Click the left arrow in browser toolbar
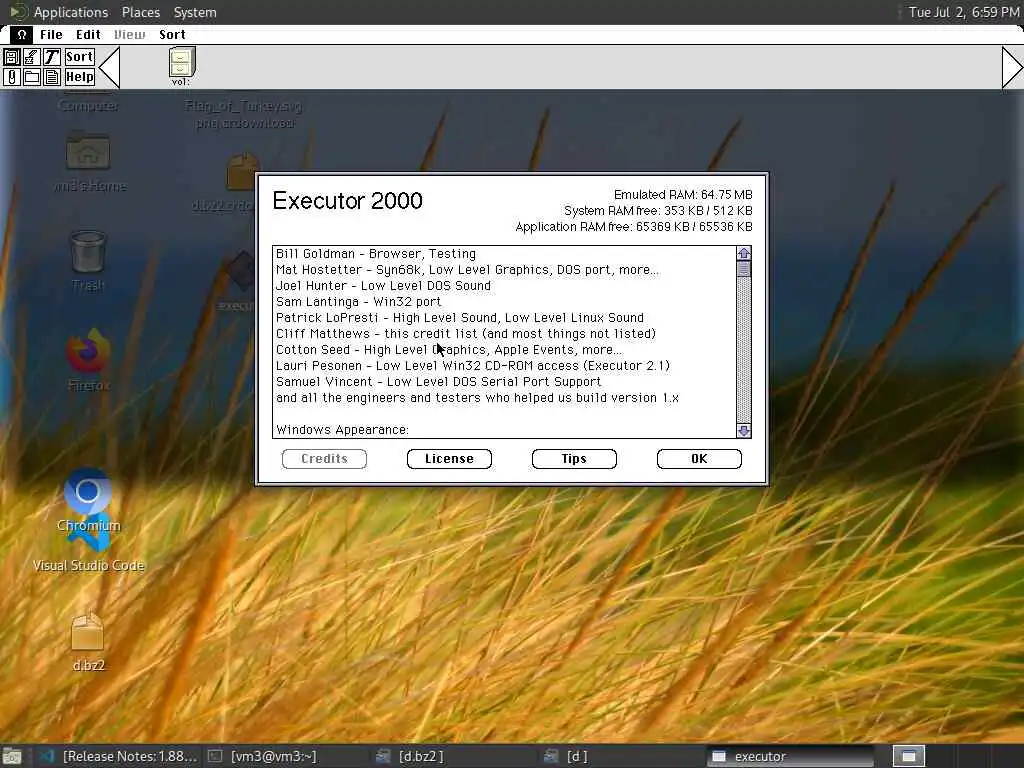Viewport: 1024px width, 768px height. [x=109, y=67]
